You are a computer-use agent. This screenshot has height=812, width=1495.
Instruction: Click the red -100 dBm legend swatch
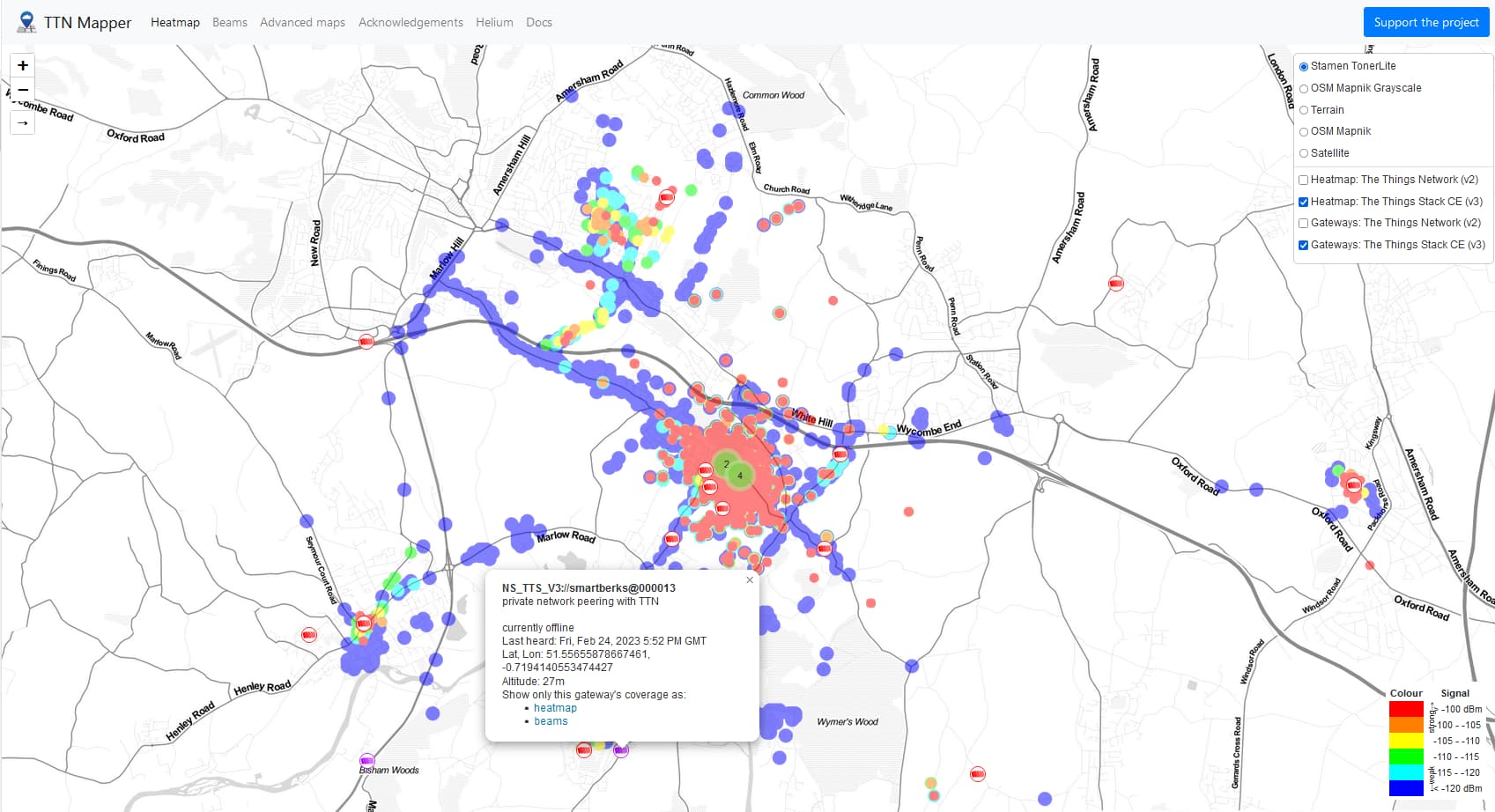tap(1406, 709)
